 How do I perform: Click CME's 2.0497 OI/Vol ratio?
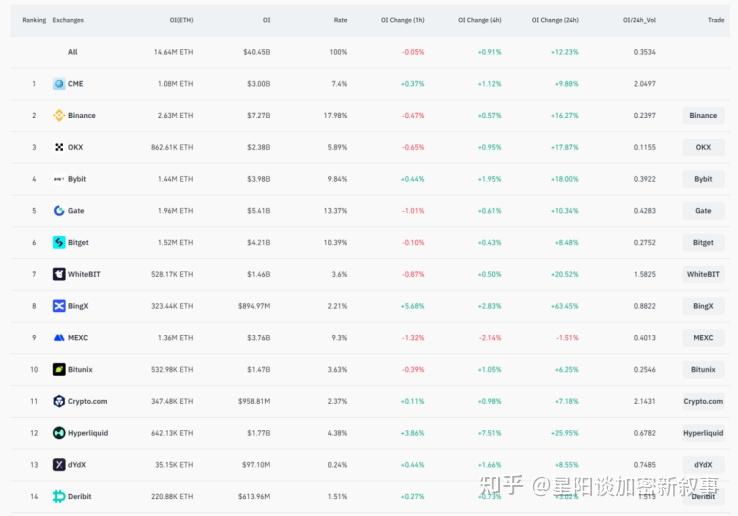(644, 84)
